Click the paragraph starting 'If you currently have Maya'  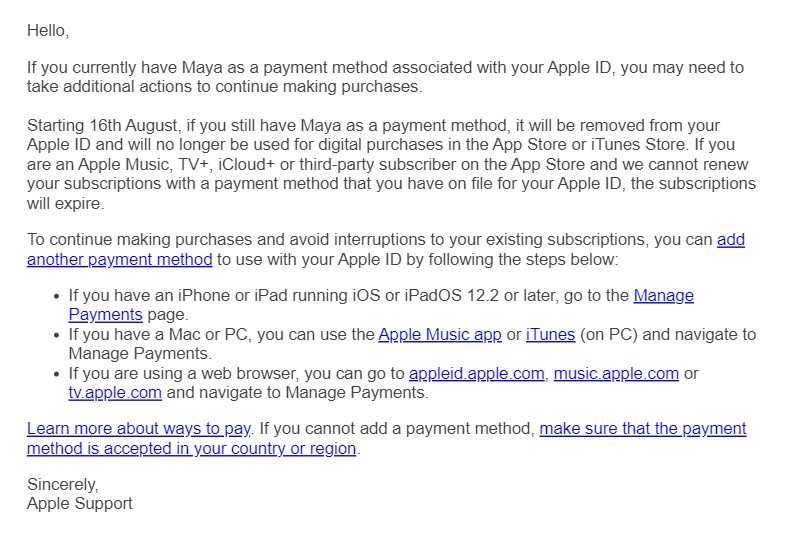385,77
